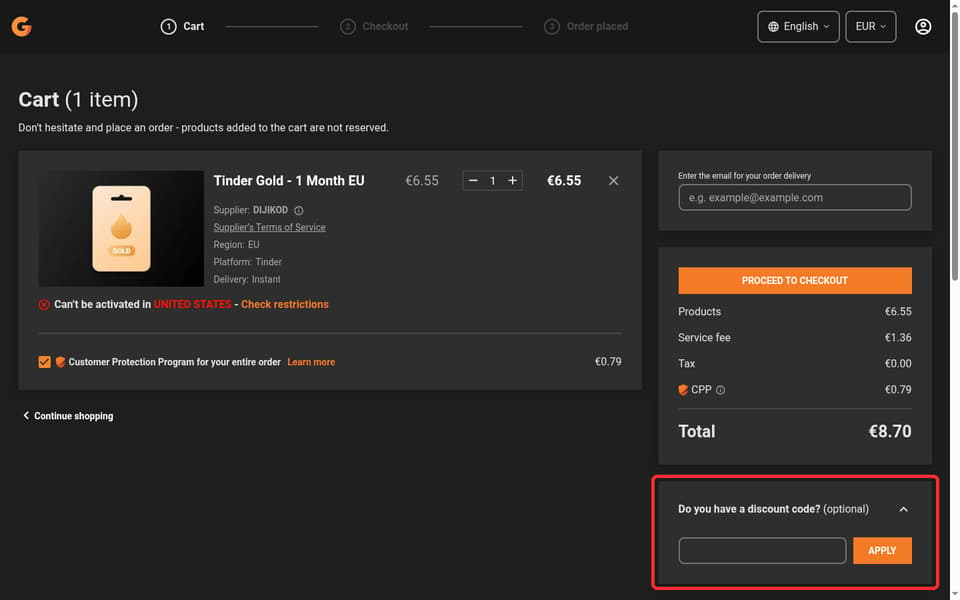960x600 pixels.
Task: Click the red restriction warning icon
Action: click(x=44, y=304)
